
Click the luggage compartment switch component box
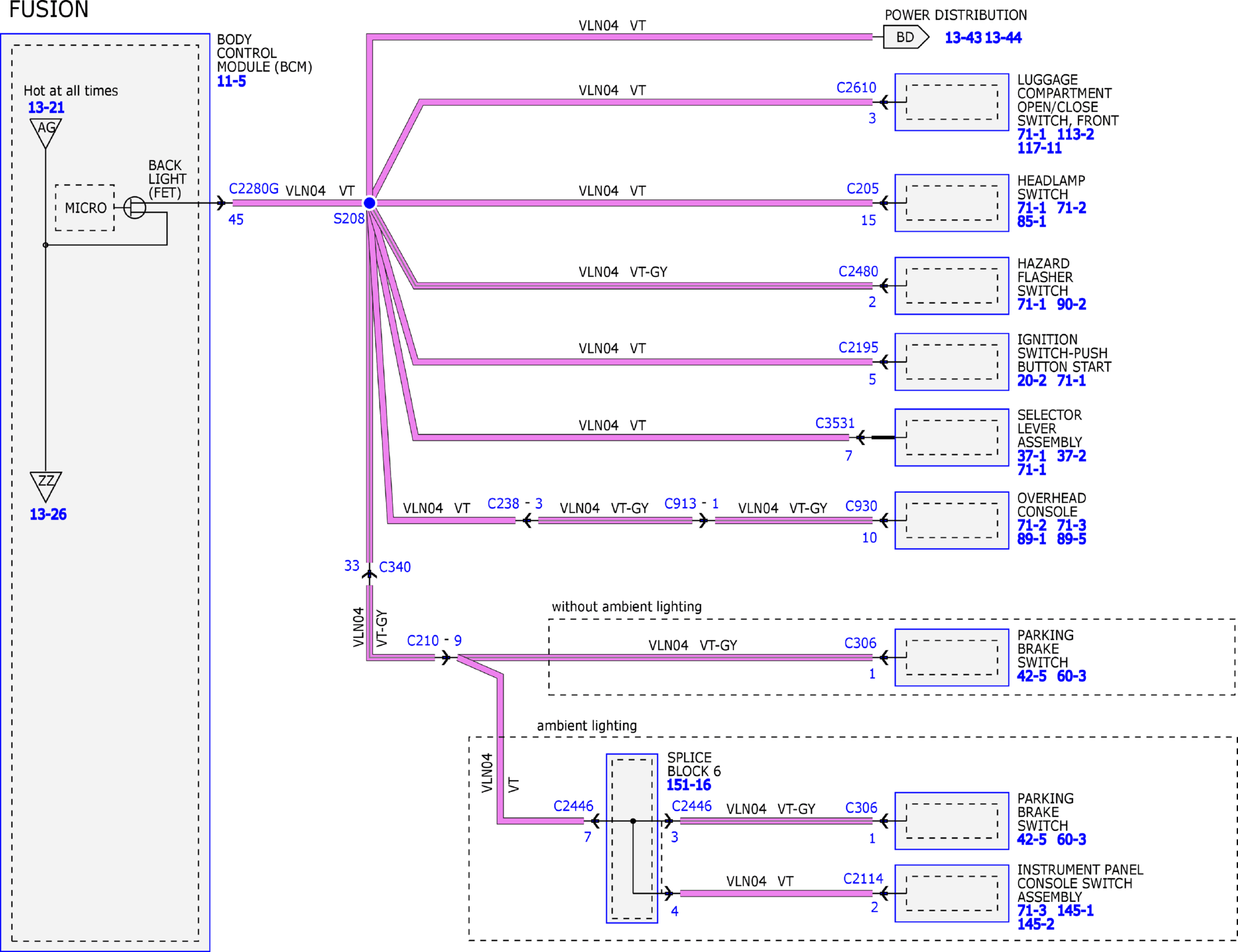(x=951, y=102)
